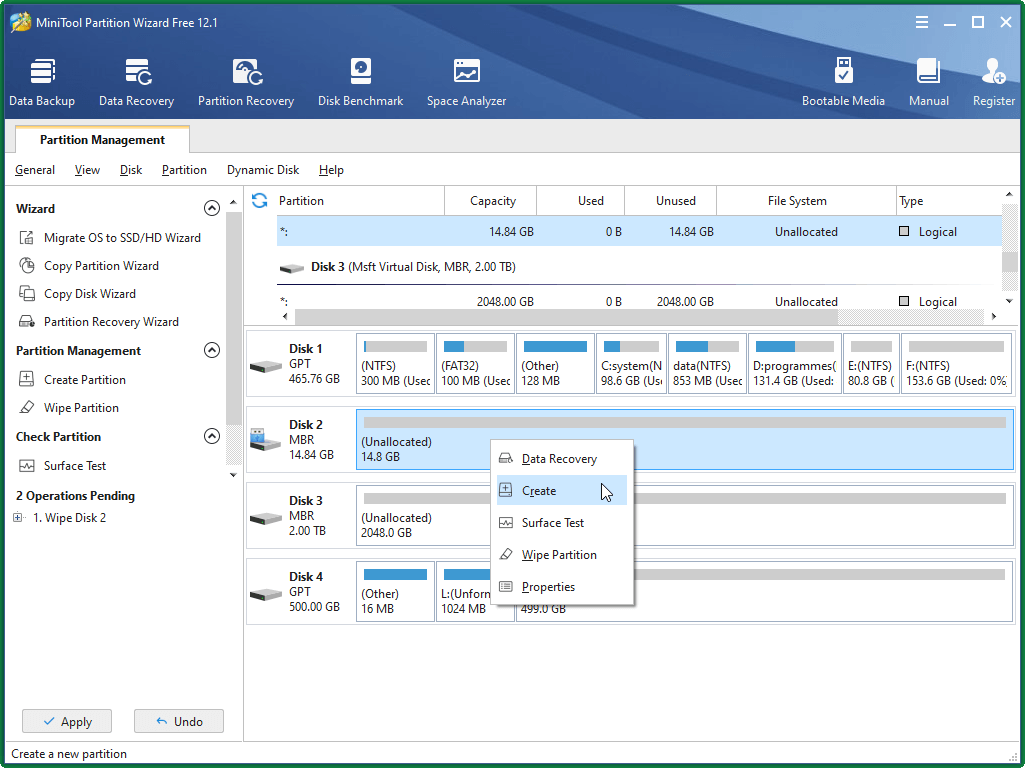Choose Create from the context menu
This screenshot has height=768, width=1025.
tap(562, 490)
